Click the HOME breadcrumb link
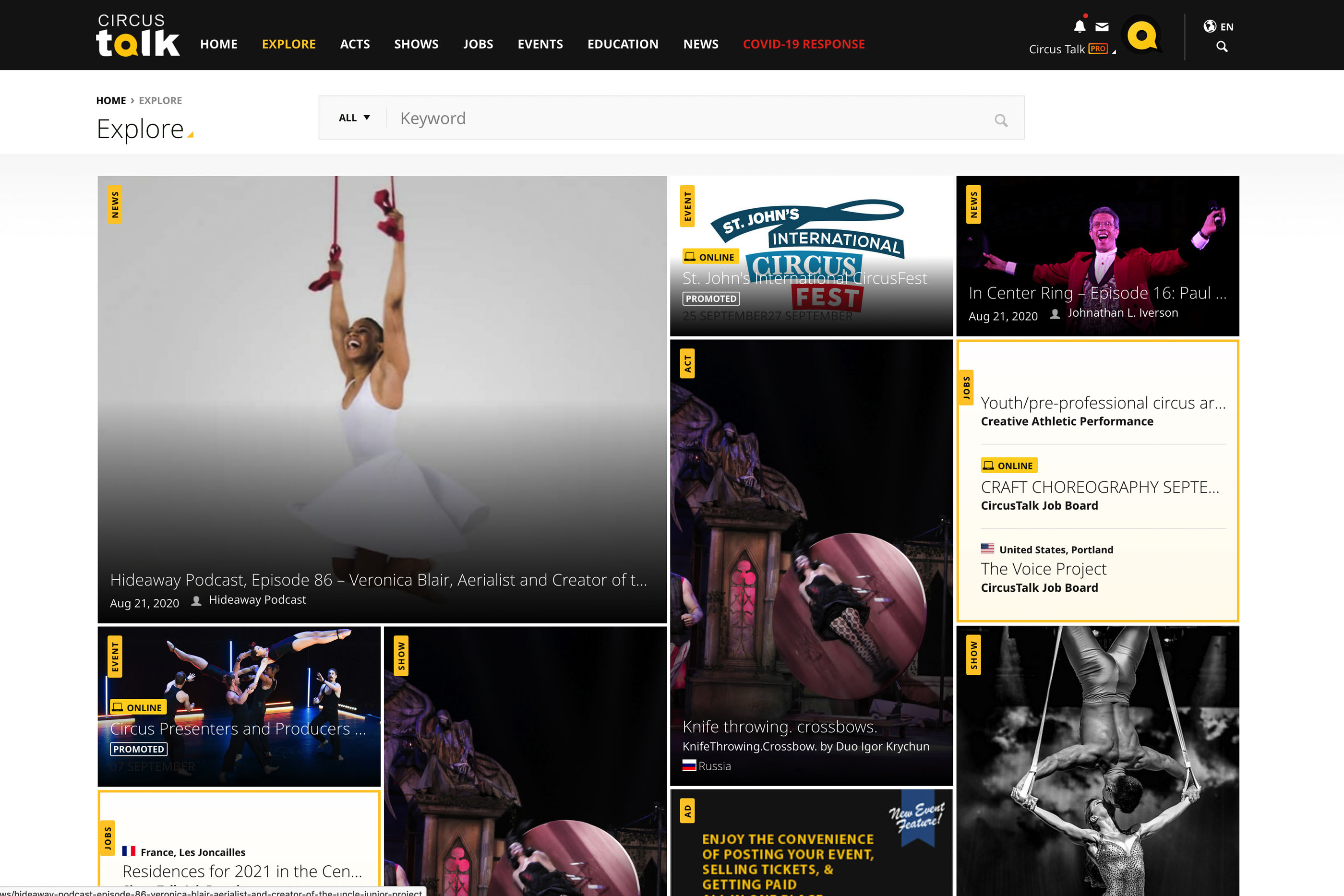This screenshot has height=896, width=1344. [111, 100]
